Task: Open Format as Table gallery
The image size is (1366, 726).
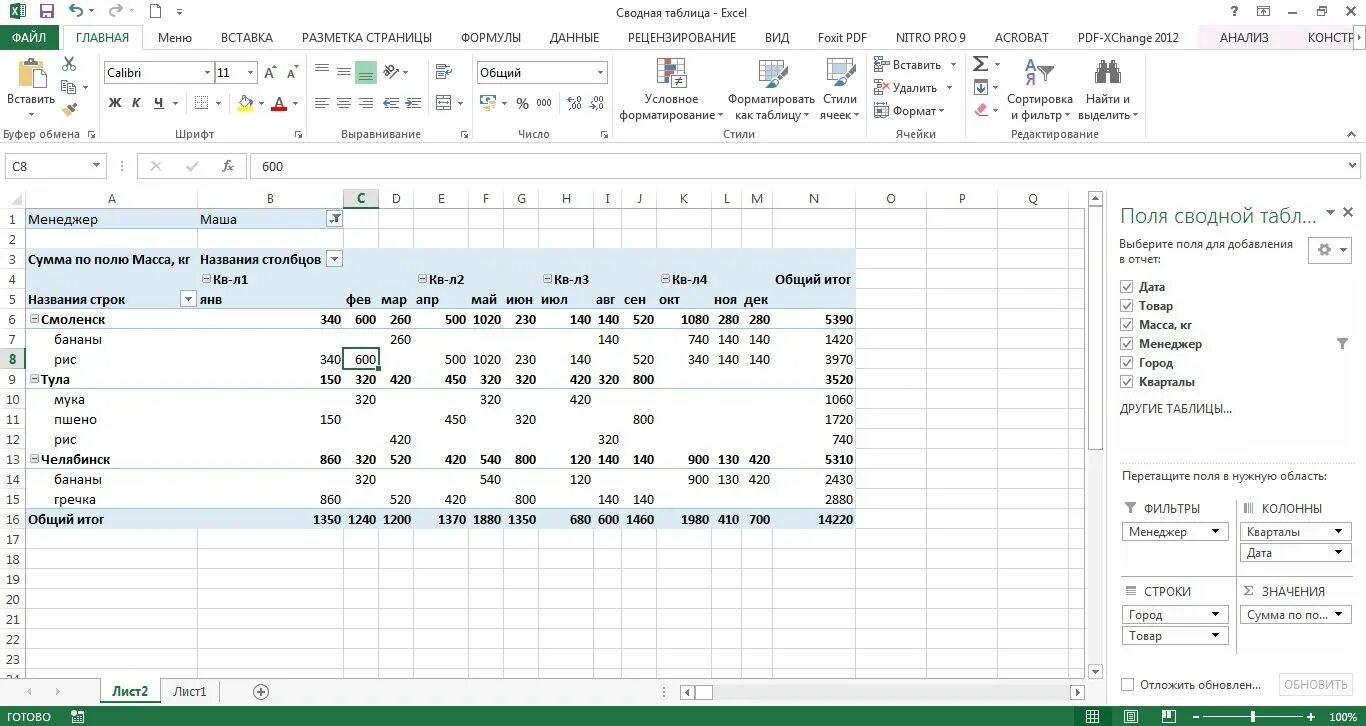Action: (x=771, y=89)
